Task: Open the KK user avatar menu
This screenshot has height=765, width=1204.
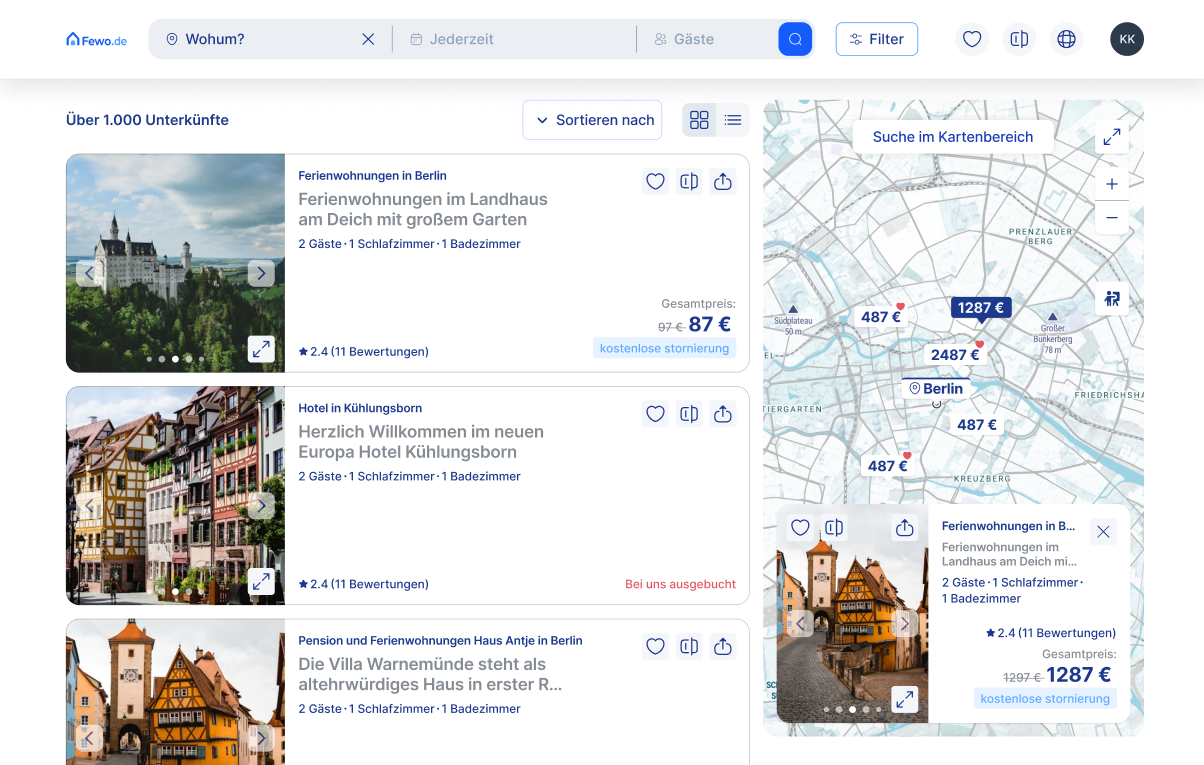Action: click(1127, 39)
